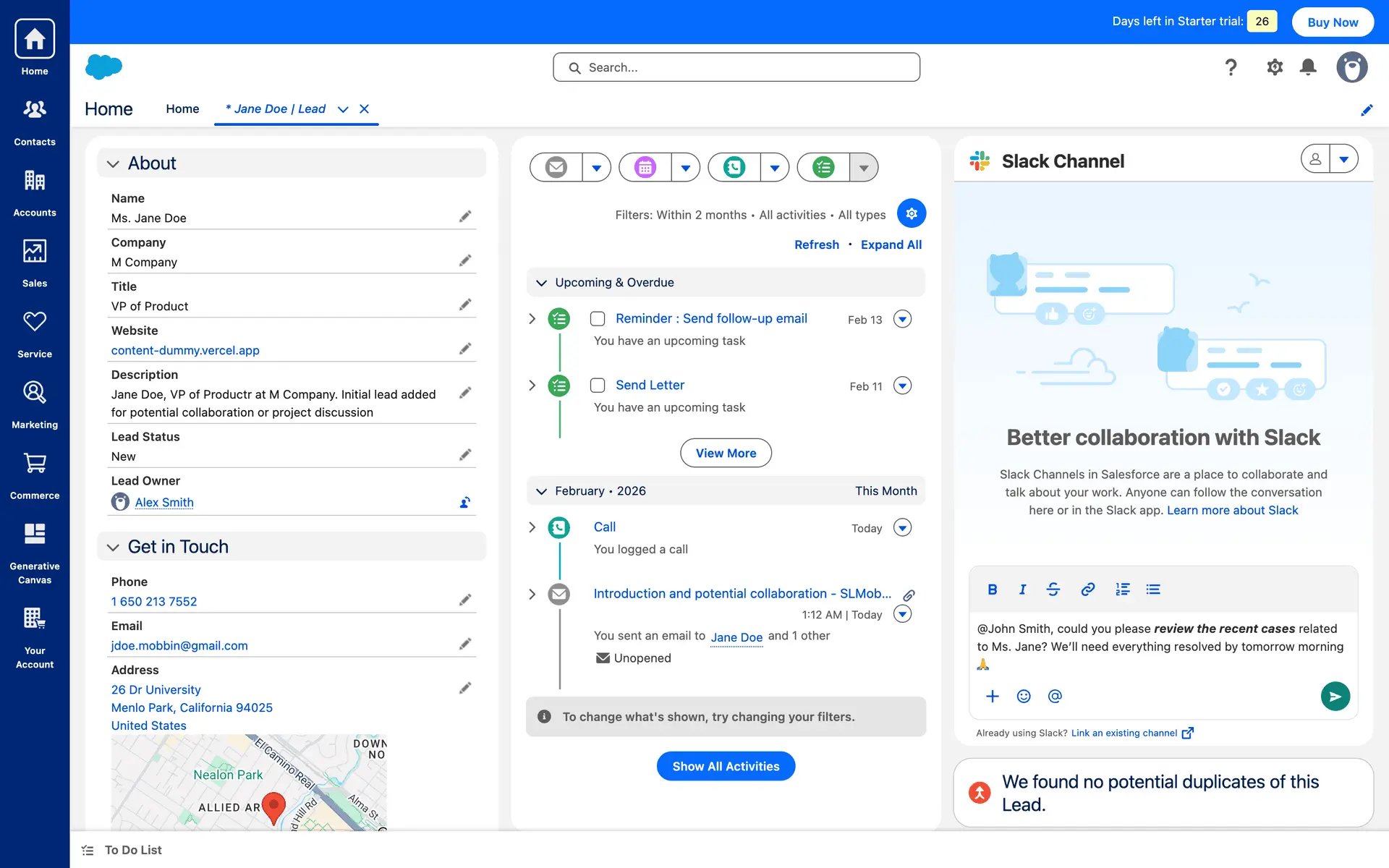Image resolution: width=1389 pixels, height=868 pixels.
Task: Expand the Call activity row
Action: pyautogui.click(x=532, y=527)
